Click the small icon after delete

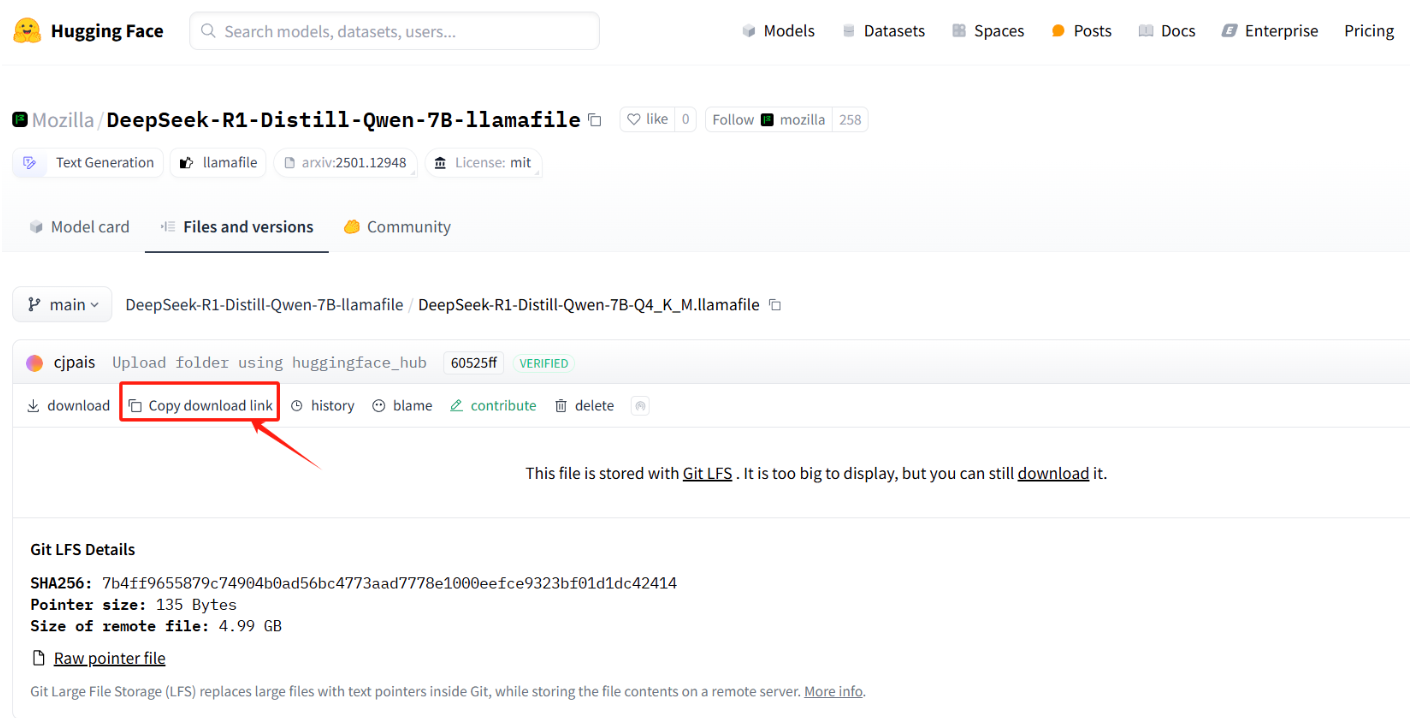pyautogui.click(x=640, y=405)
